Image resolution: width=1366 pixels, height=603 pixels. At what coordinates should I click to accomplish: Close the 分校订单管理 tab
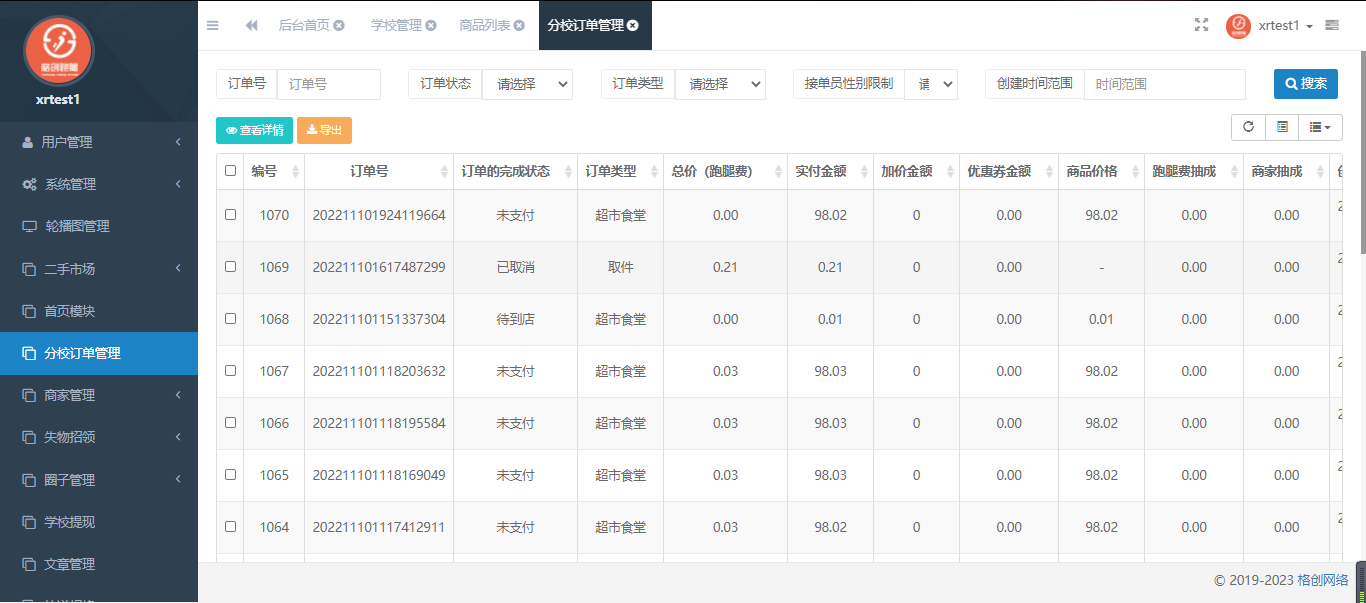click(633, 26)
